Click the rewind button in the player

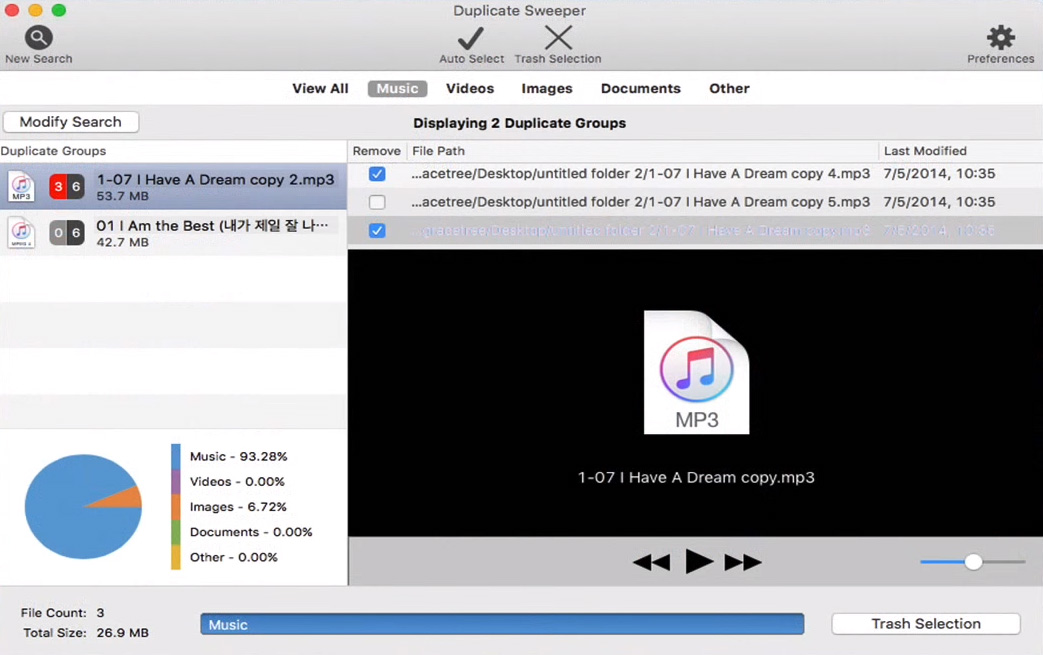pos(652,562)
